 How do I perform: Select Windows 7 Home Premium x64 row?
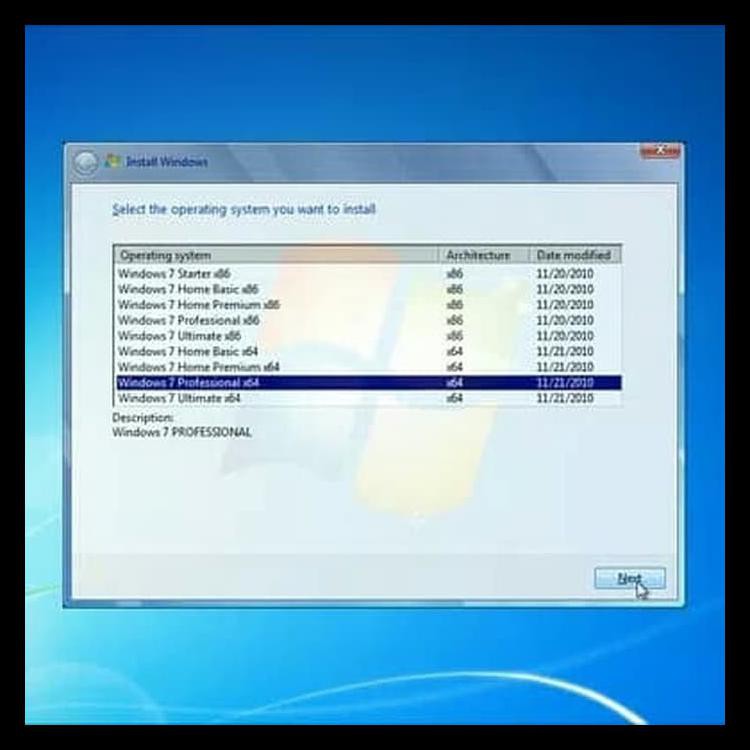click(198, 367)
